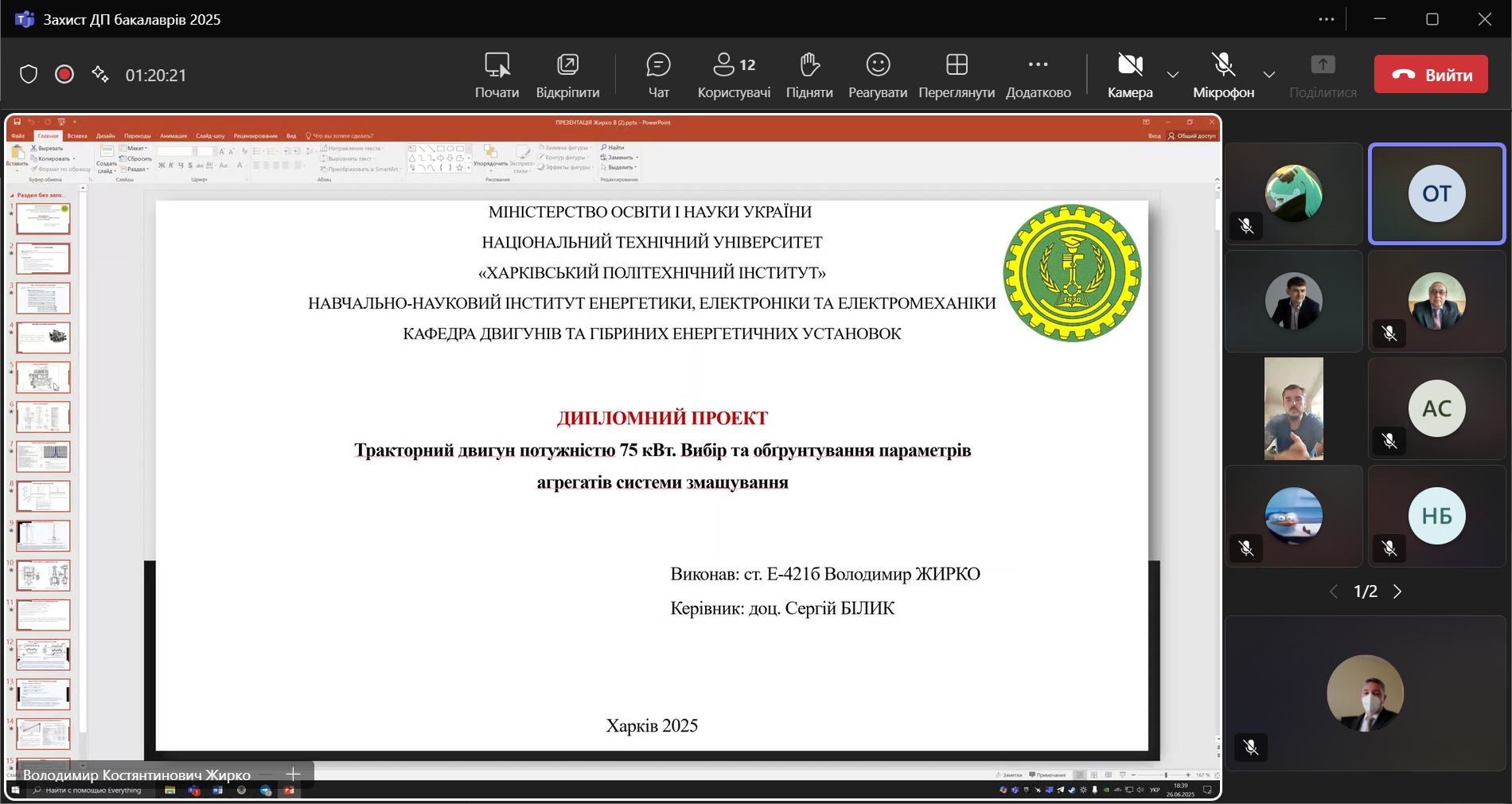Viewport: 1512px width, 804px height.
Task: Click the red recording indicator
Action: point(64,75)
